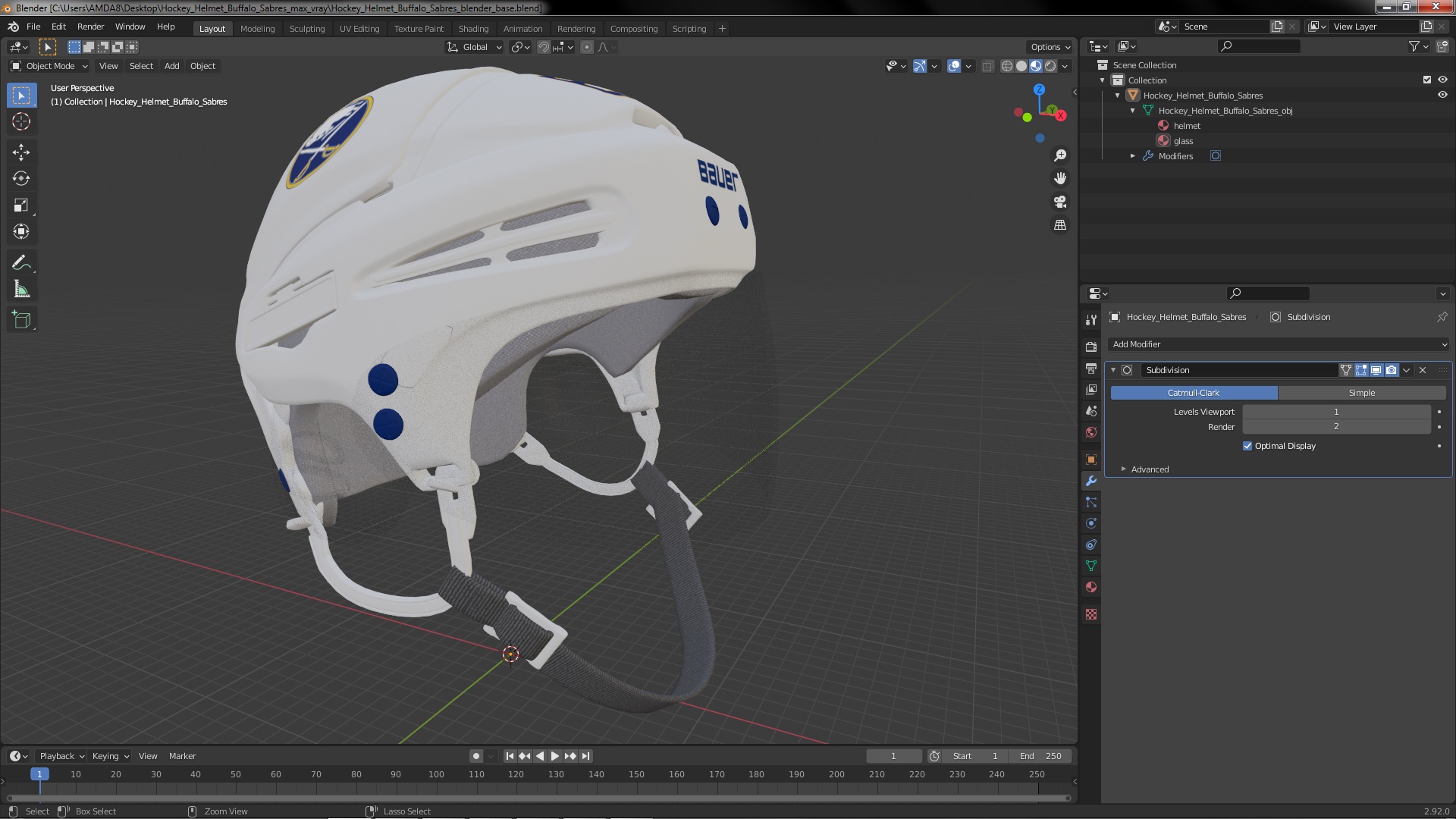Open the Object Mode dropdown
Screen dimensions: 1456x819
click(49, 66)
